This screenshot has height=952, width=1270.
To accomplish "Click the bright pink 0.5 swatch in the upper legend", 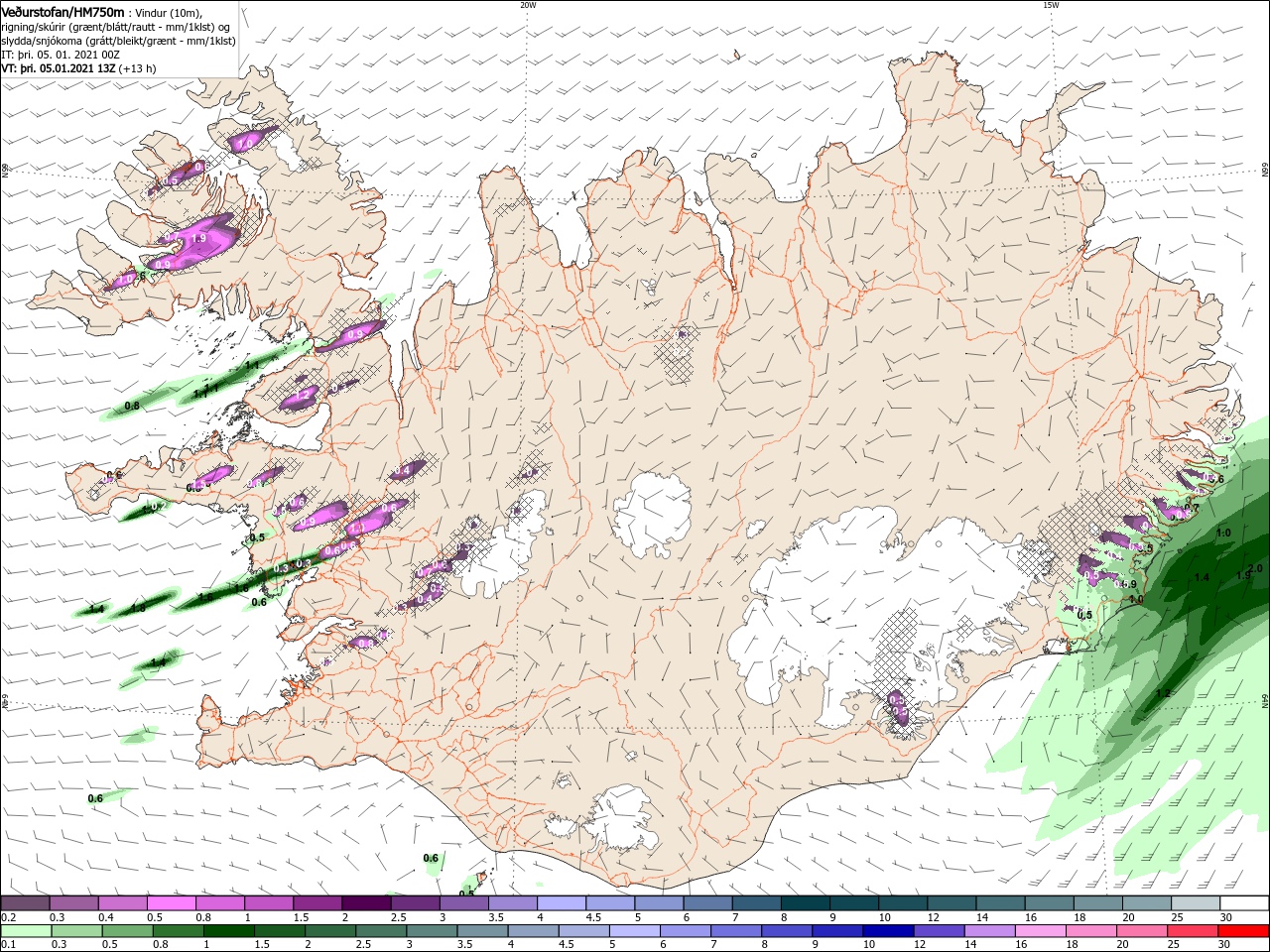I will pos(172,903).
